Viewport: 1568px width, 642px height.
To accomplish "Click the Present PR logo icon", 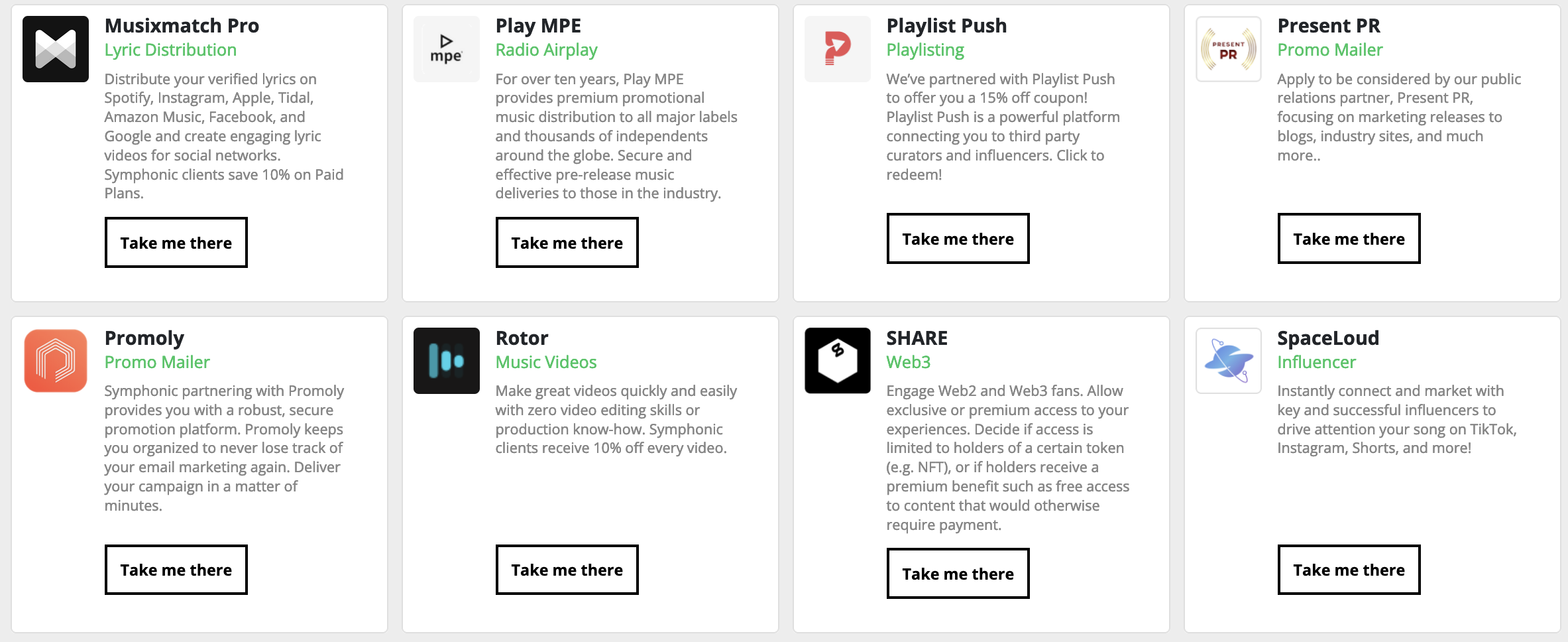I will (x=1229, y=49).
